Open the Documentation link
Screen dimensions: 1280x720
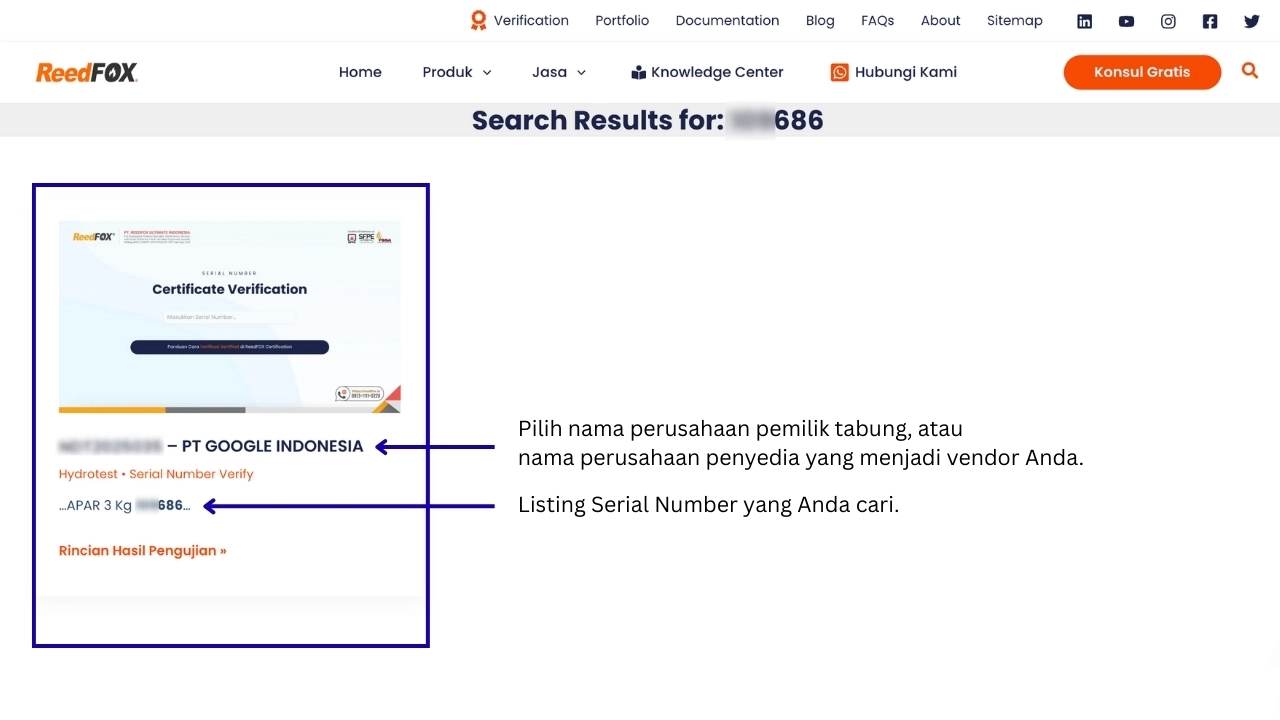(x=727, y=20)
